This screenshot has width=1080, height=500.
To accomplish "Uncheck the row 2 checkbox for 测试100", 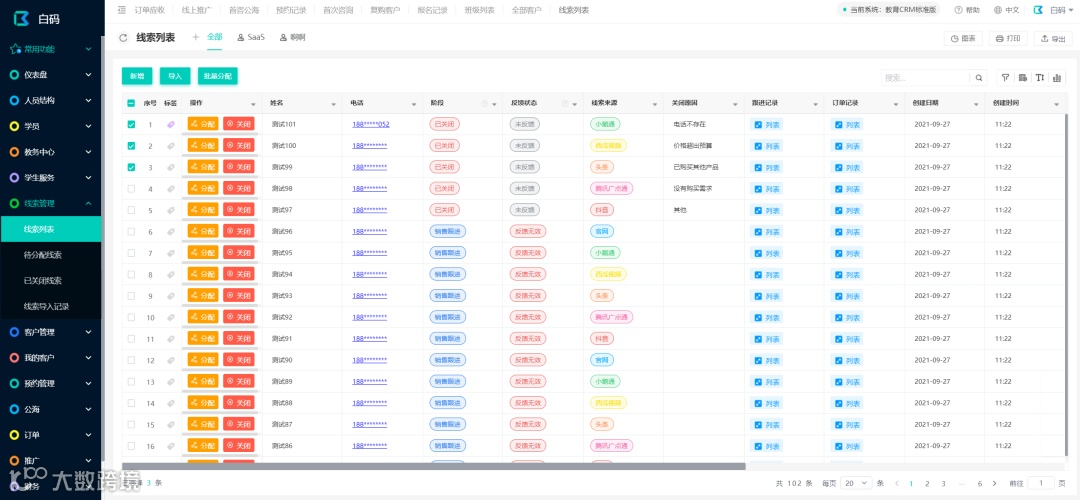I will [x=132, y=146].
